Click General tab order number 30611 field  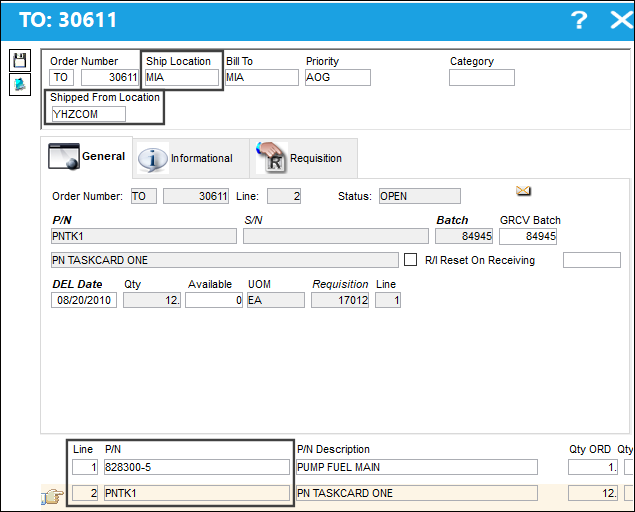click(196, 196)
